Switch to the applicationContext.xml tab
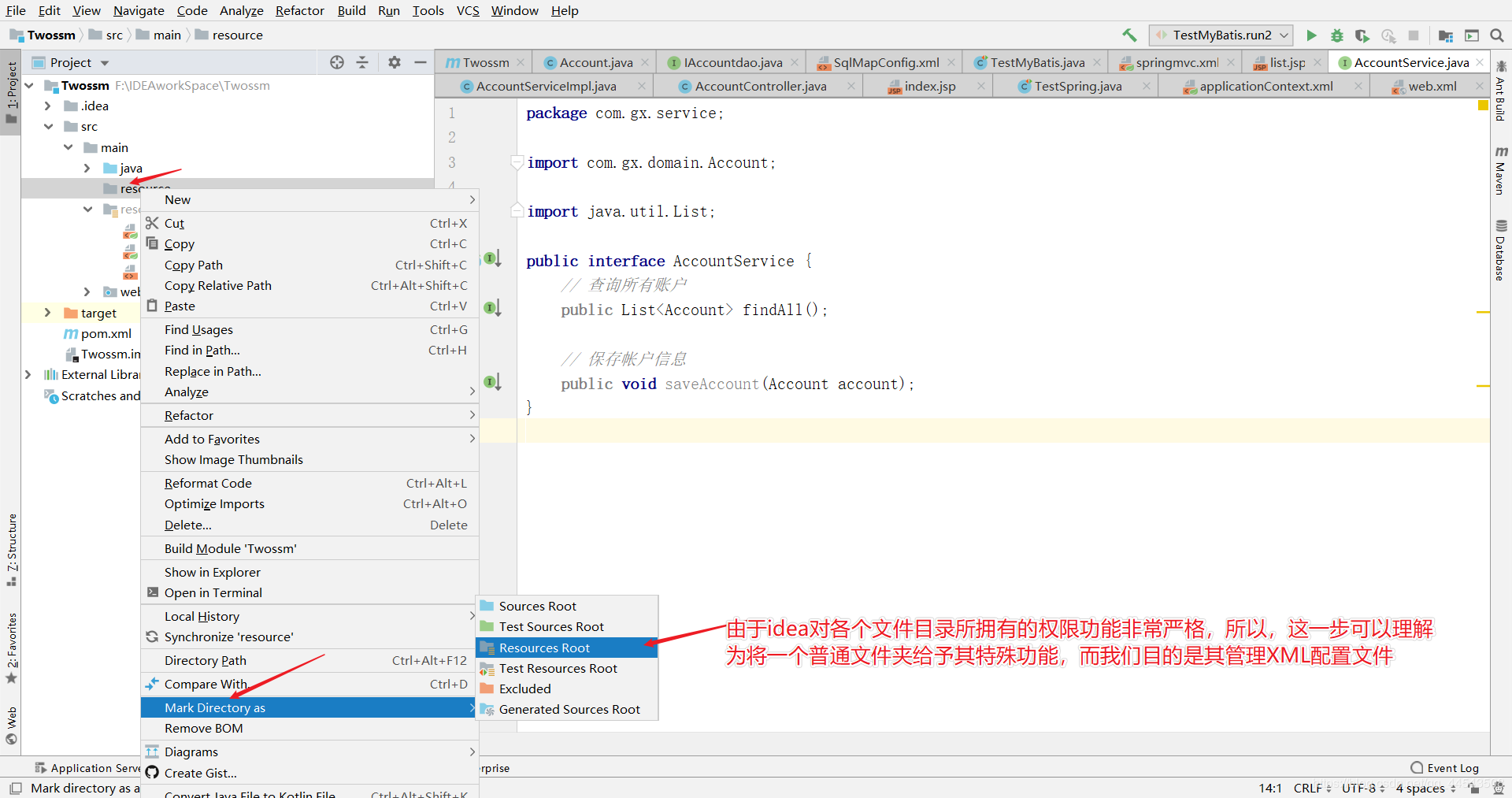 (x=1266, y=86)
